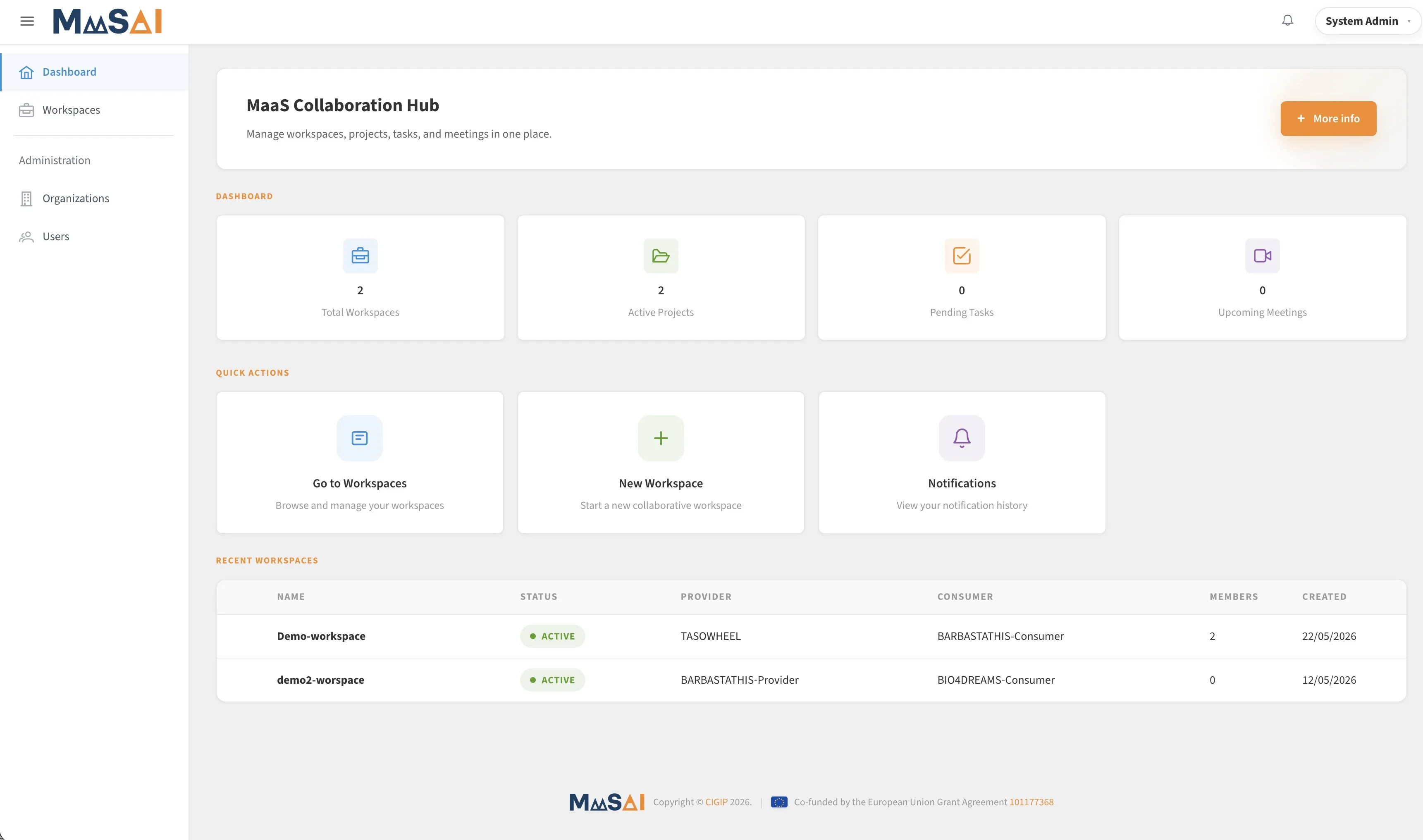Select Dashboard in the sidebar
This screenshot has width=1423, height=840.
(95, 72)
